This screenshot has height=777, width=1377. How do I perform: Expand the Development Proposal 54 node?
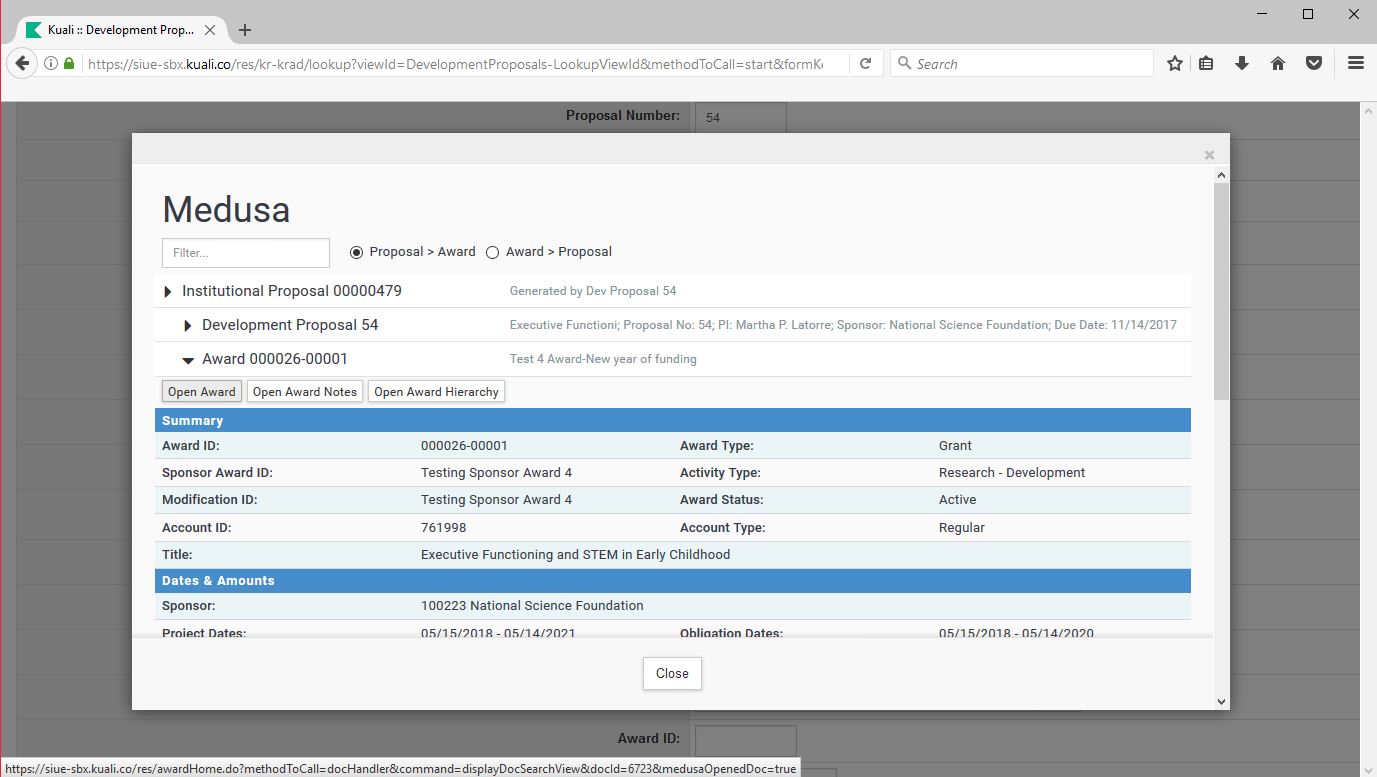pyautogui.click(x=188, y=326)
